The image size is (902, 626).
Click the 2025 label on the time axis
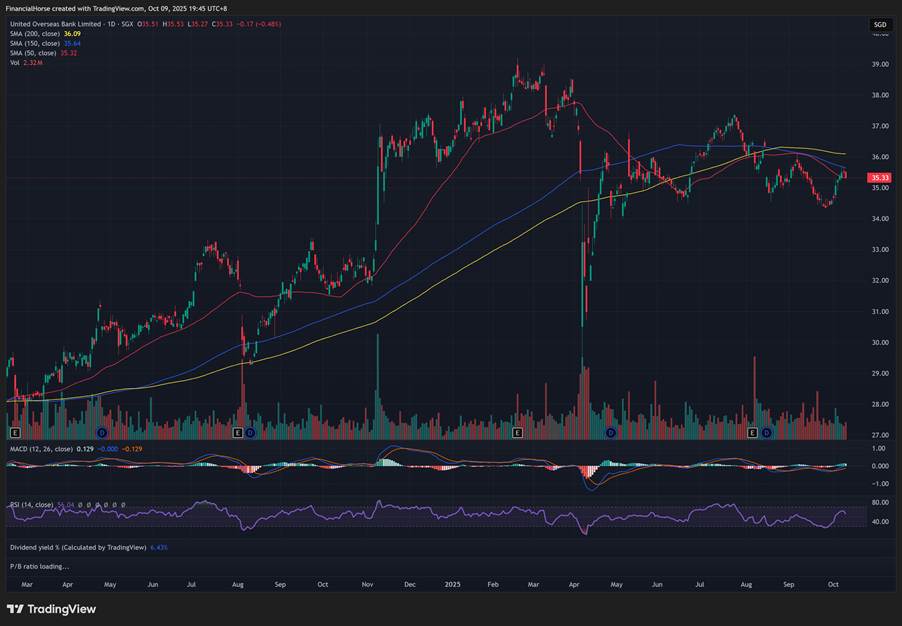[x=453, y=583]
